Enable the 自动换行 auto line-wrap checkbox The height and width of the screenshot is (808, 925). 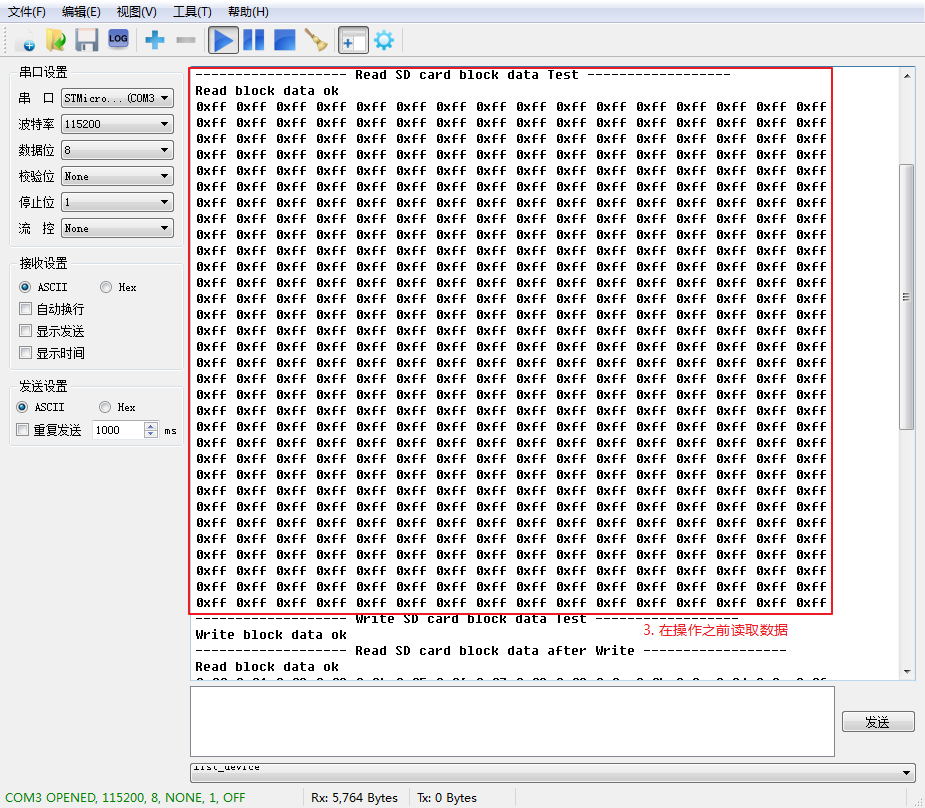(x=23, y=308)
